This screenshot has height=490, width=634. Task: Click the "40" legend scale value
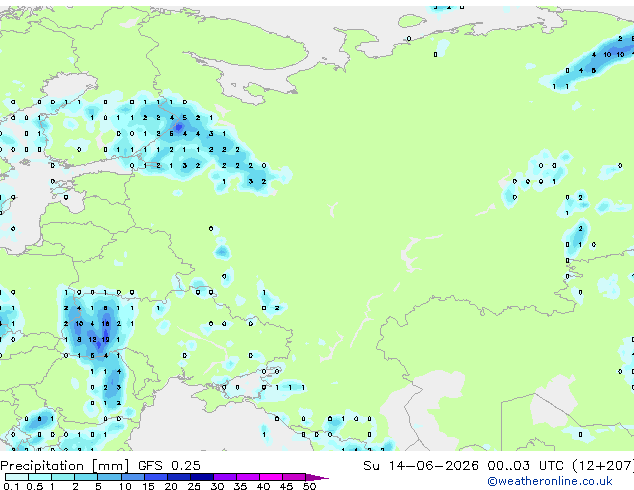pos(263,486)
